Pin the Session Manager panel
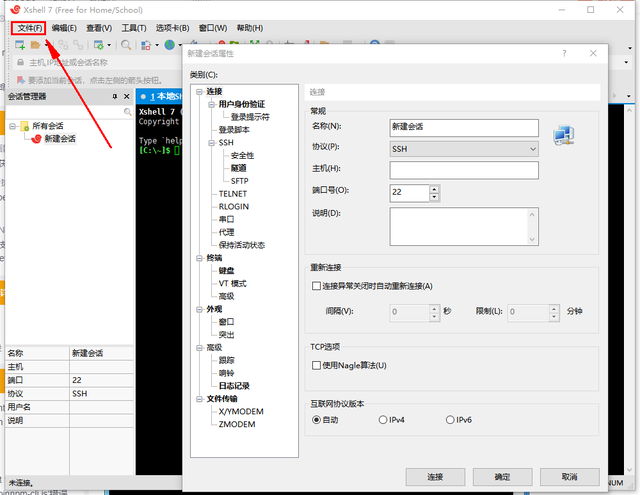Image resolution: width=640 pixels, height=495 pixels. click(115, 96)
